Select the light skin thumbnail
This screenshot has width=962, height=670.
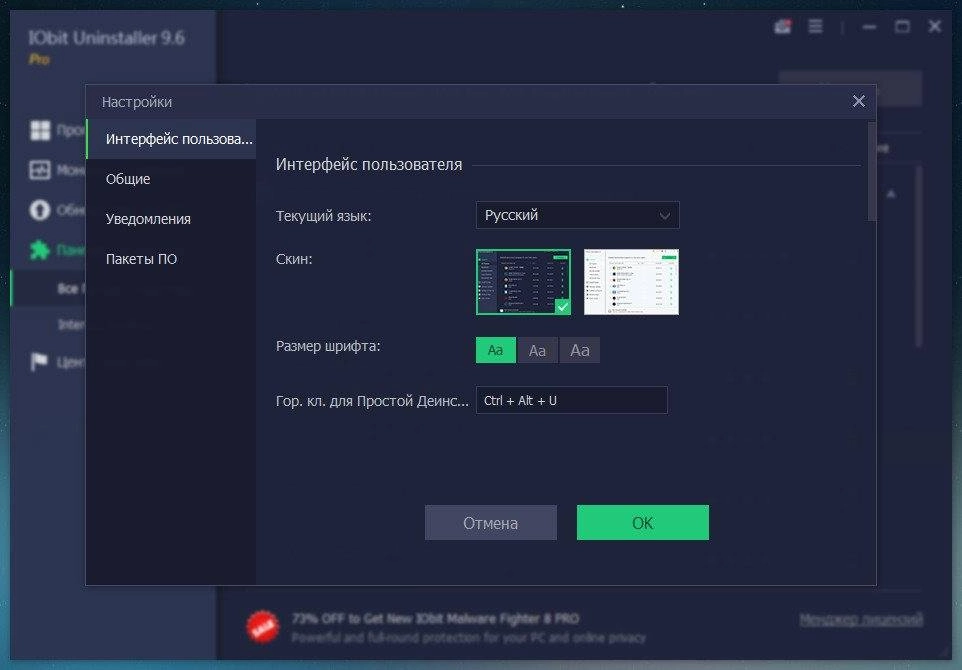[x=631, y=282]
